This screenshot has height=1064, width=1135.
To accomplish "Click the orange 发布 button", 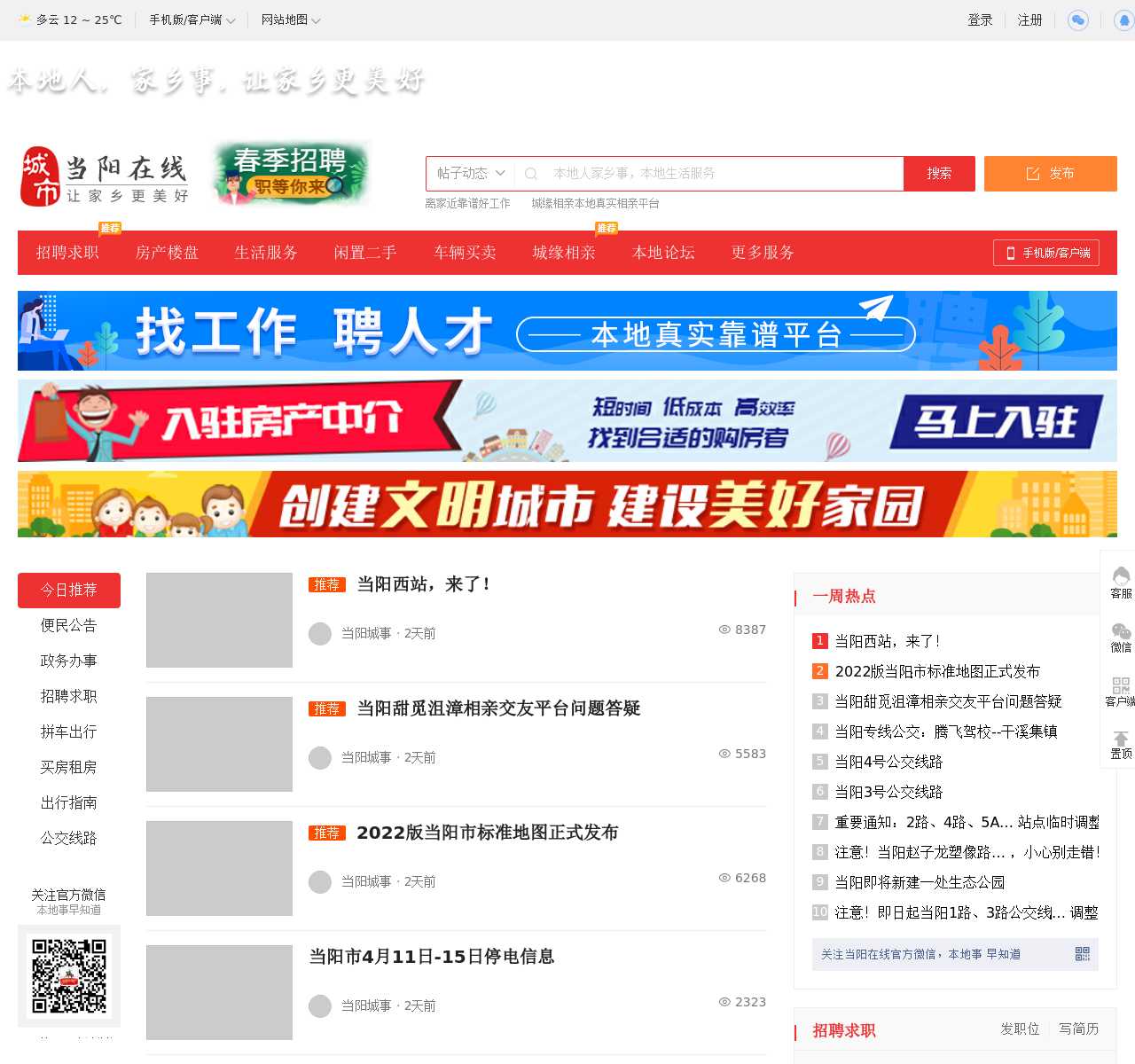I will tap(1050, 174).
